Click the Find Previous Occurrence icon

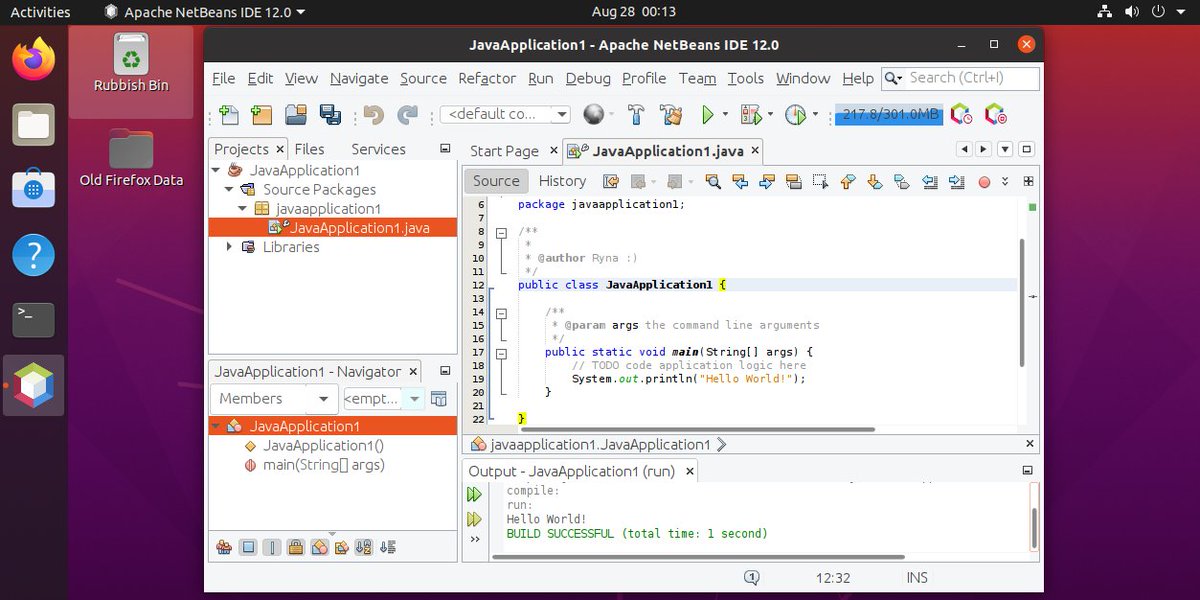tap(740, 181)
